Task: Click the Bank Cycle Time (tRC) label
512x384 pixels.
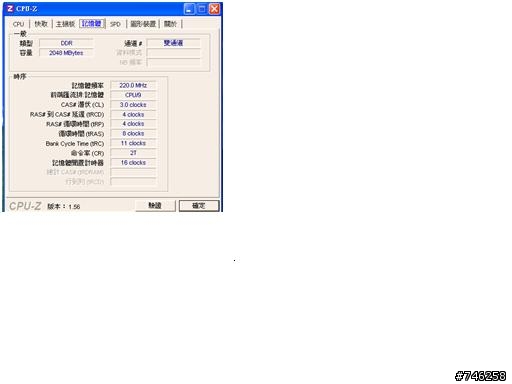Action: (x=75, y=144)
